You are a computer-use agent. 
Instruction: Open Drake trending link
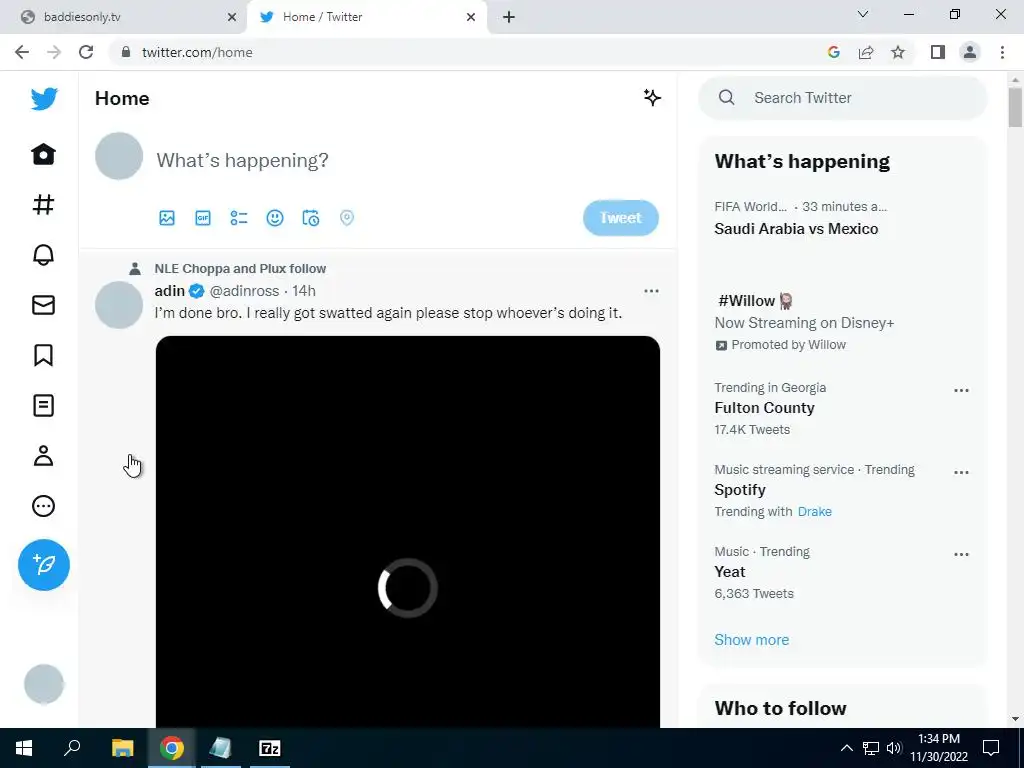[814, 512]
